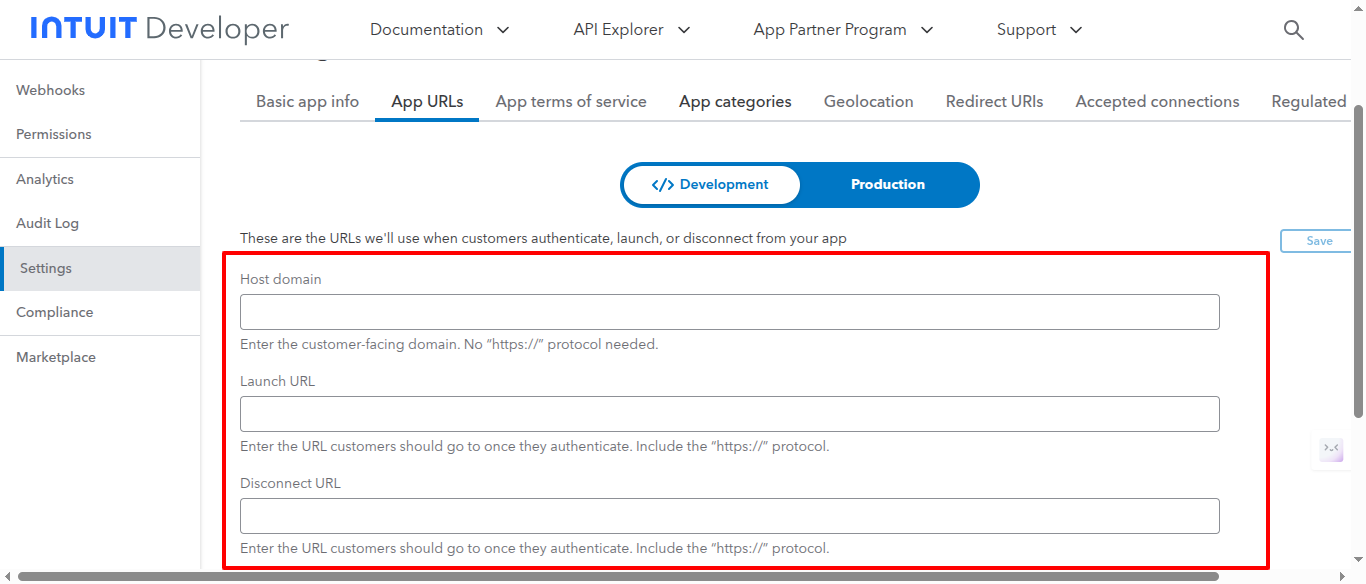Go to the Geolocation tab

point(868,102)
